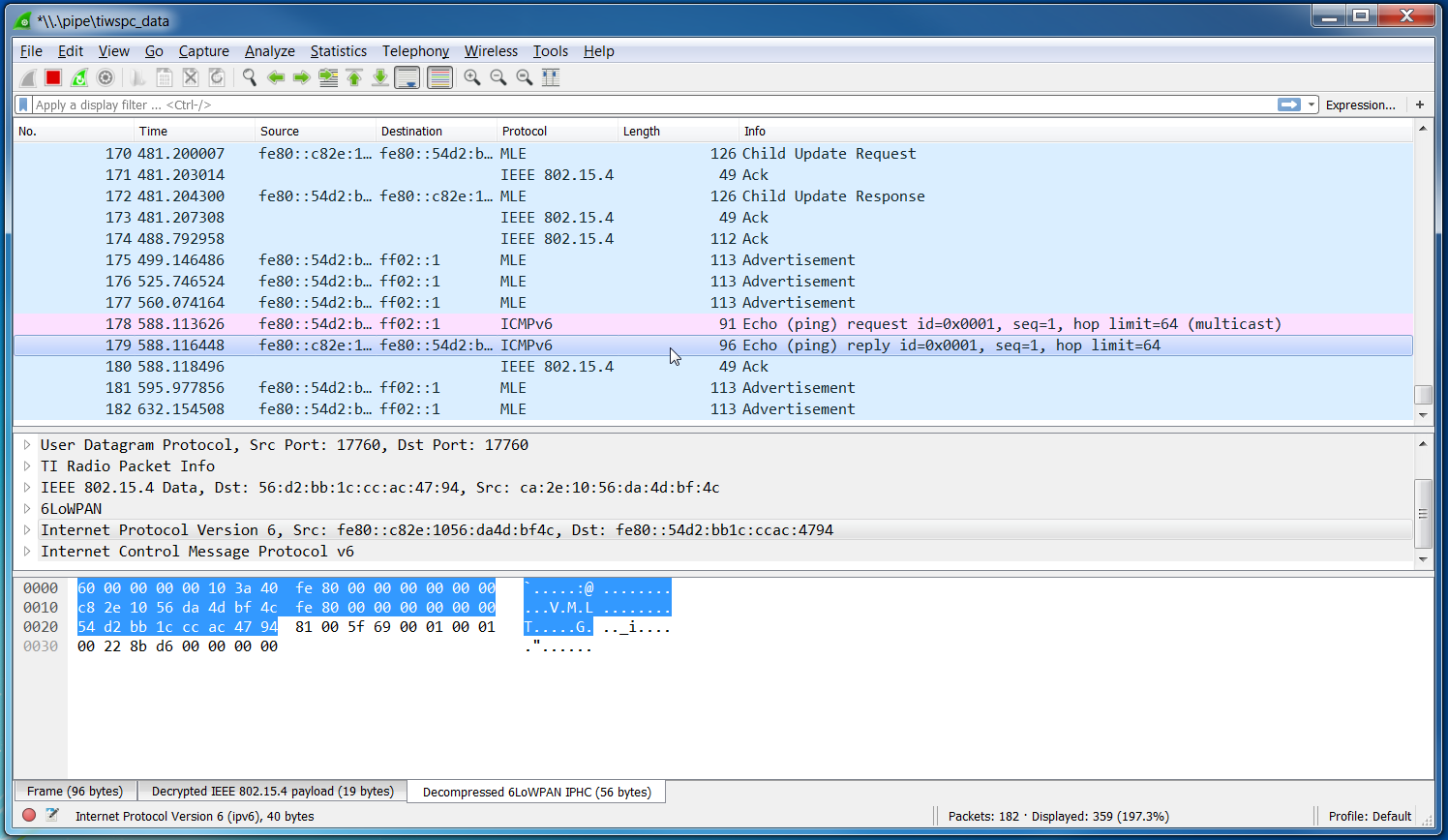
Task: Open the filter apply dropdown arrow
Action: [1310, 105]
